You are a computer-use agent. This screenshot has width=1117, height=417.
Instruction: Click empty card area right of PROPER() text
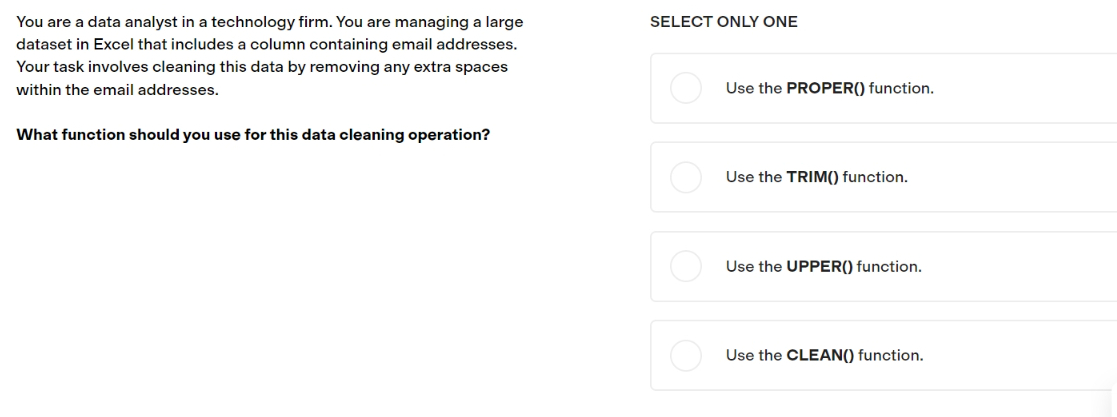click(x=1026, y=88)
